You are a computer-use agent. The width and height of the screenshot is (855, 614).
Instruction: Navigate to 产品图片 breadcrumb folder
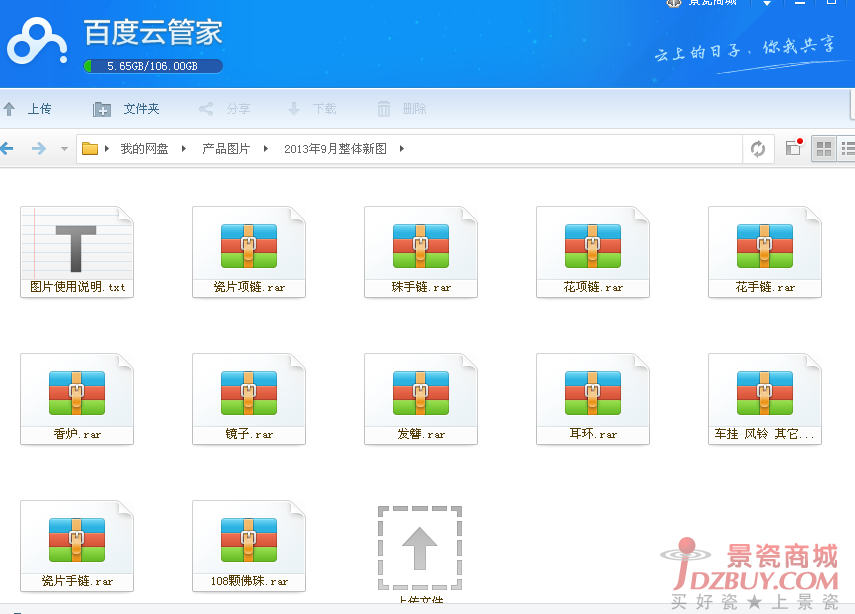click(x=226, y=149)
